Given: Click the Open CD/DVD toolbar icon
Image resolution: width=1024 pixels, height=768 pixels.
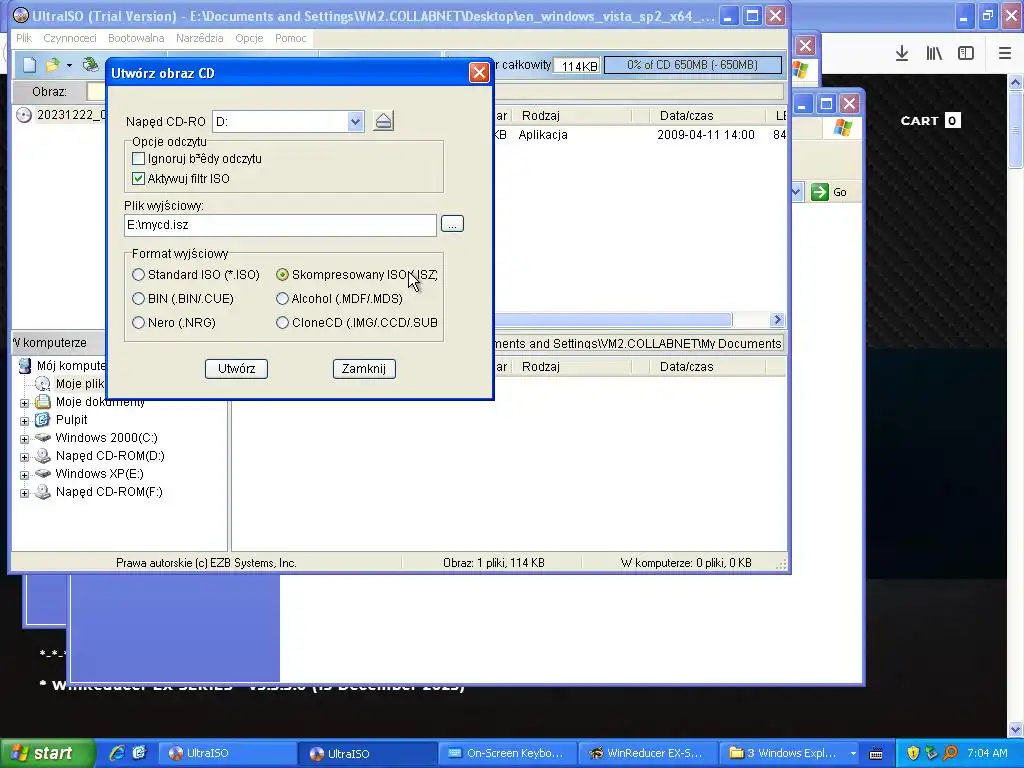Looking at the screenshot, I should coord(90,64).
